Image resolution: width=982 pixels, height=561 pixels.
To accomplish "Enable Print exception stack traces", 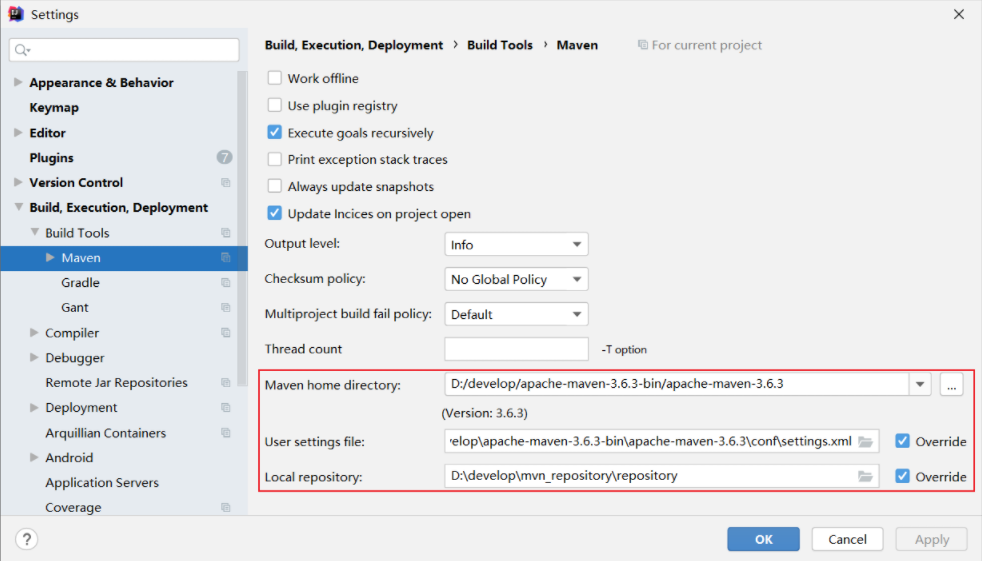I will click(x=274, y=159).
